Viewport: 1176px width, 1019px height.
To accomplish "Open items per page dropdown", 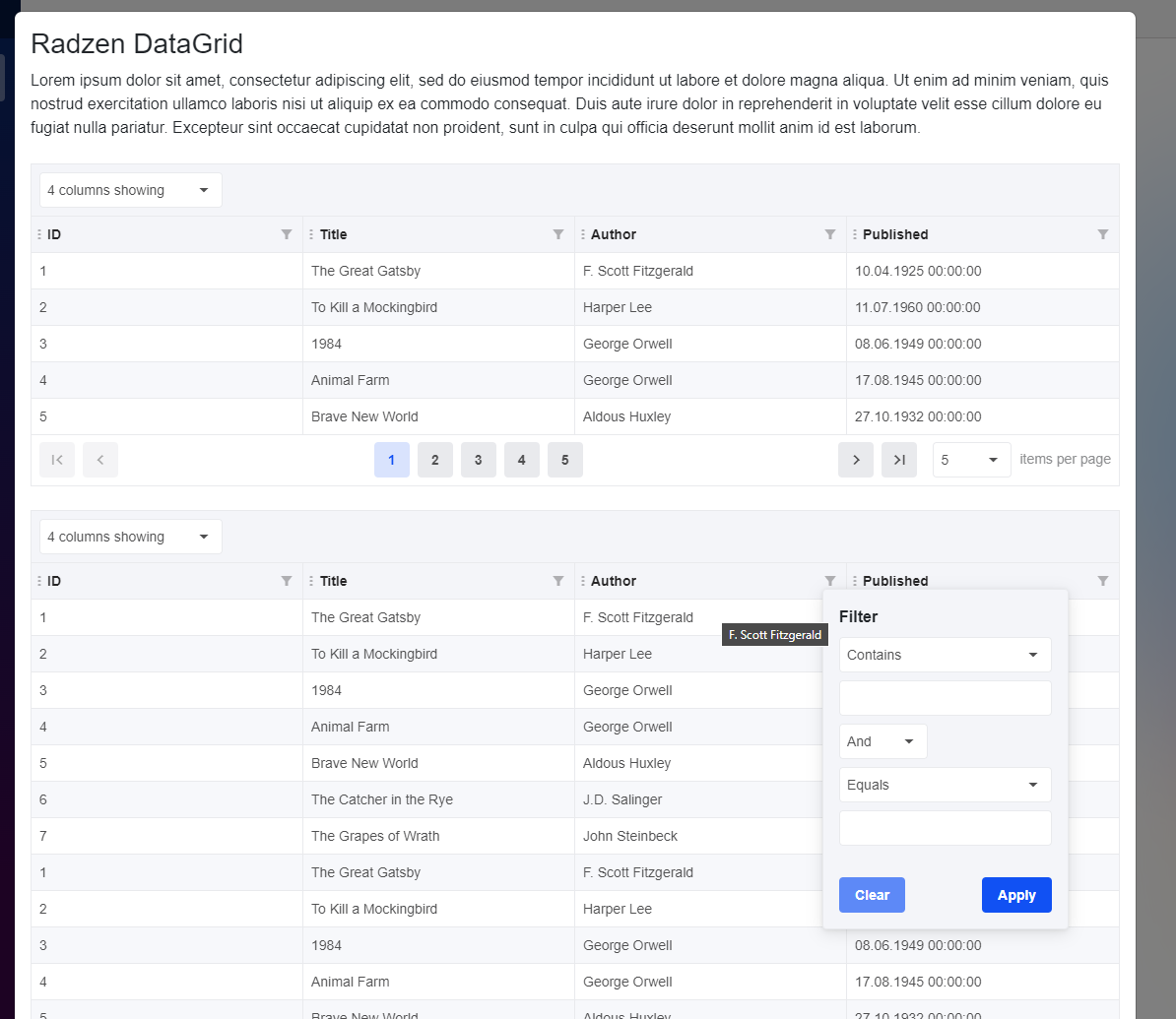I will pyautogui.click(x=972, y=460).
